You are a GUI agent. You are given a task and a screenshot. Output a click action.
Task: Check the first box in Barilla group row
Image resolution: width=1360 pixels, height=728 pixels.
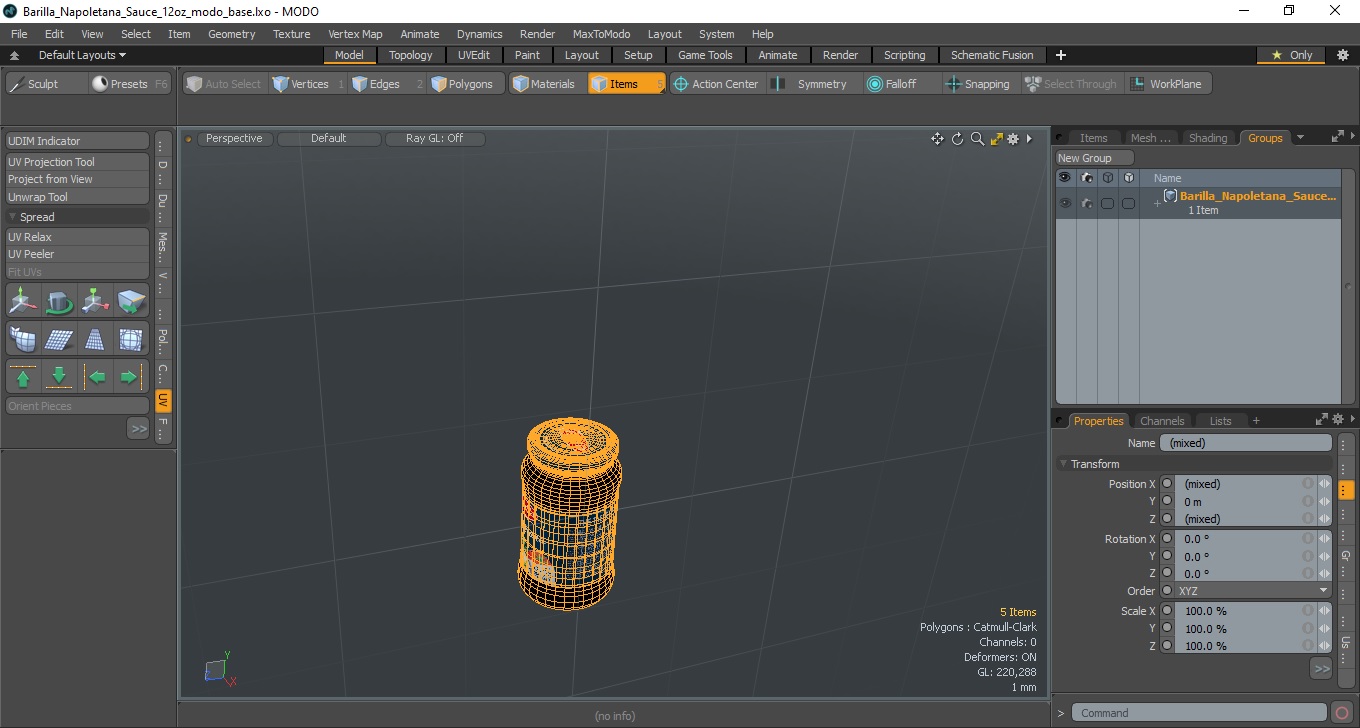click(1107, 203)
